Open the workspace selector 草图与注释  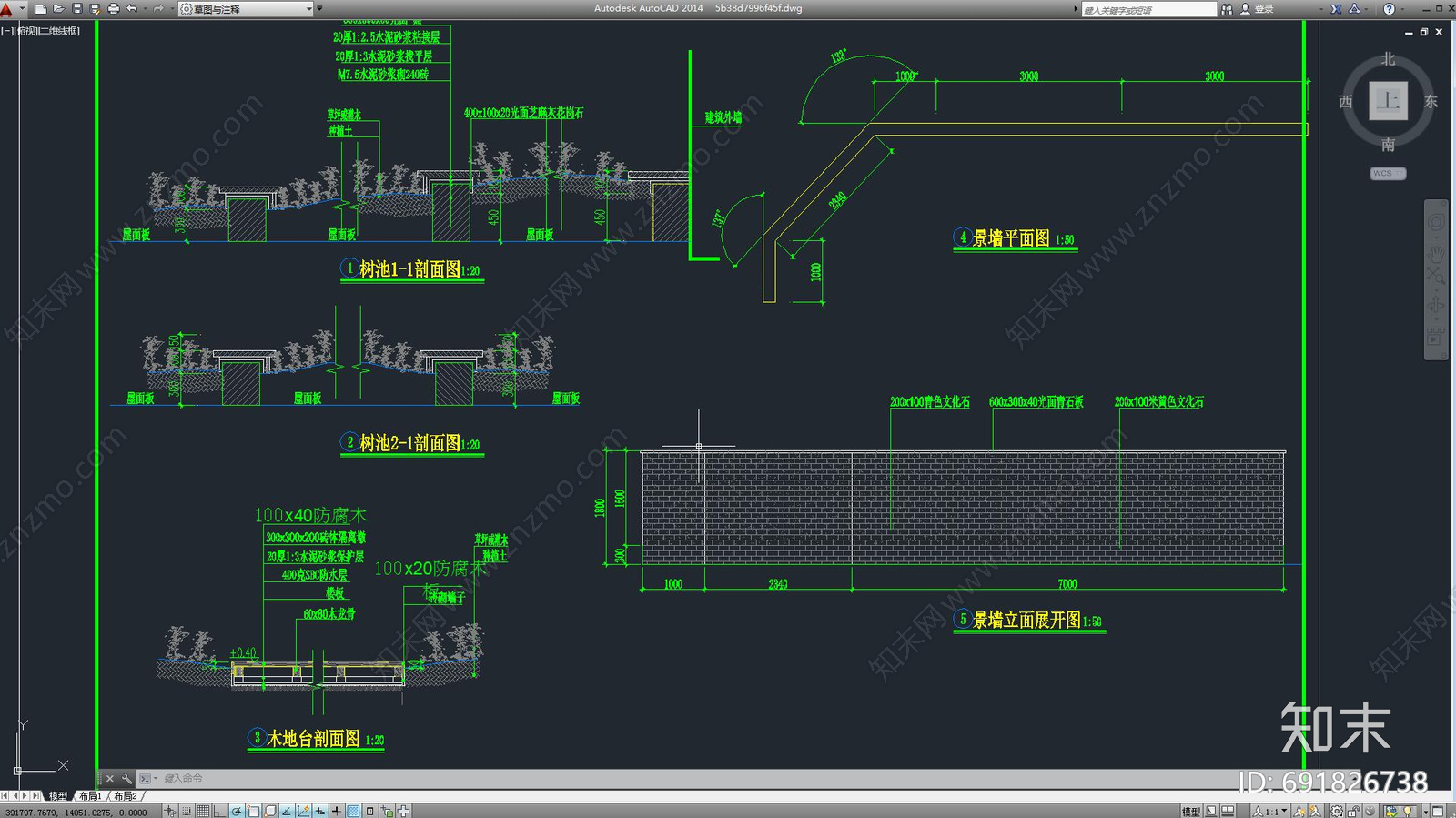pos(246,9)
